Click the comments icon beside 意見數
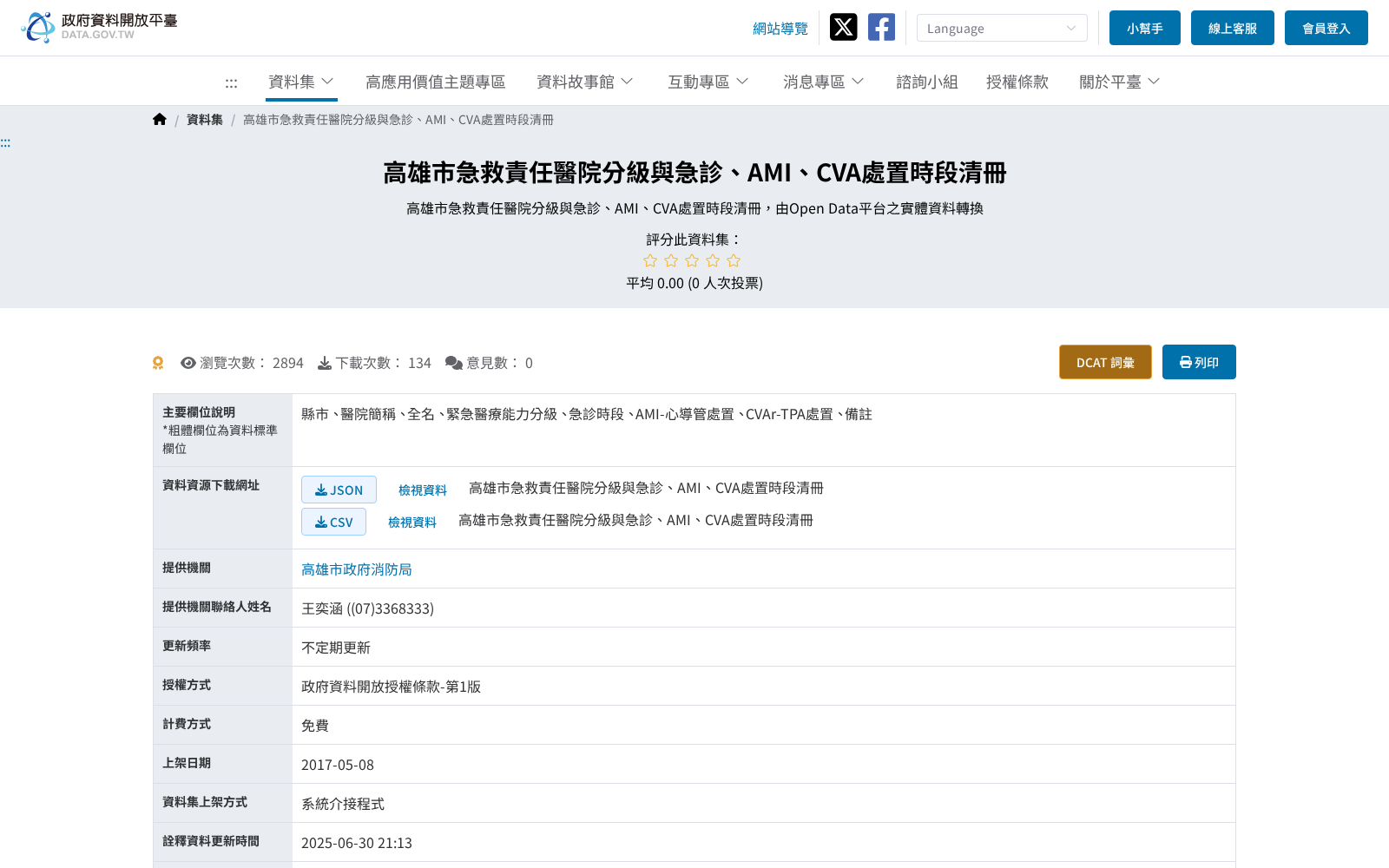Viewport: 1389px width, 868px height. coord(453,363)
